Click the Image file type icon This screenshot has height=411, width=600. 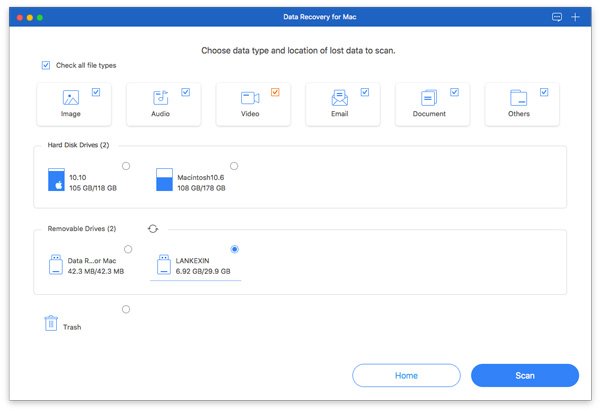coord(71,98)
